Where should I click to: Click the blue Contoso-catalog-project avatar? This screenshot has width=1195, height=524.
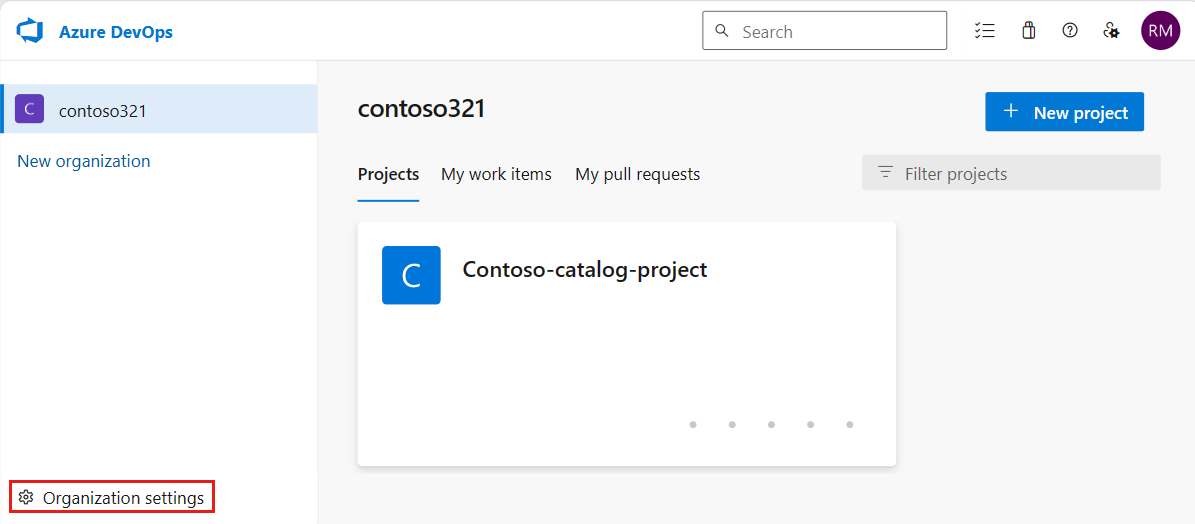click(x=411, y=275)
